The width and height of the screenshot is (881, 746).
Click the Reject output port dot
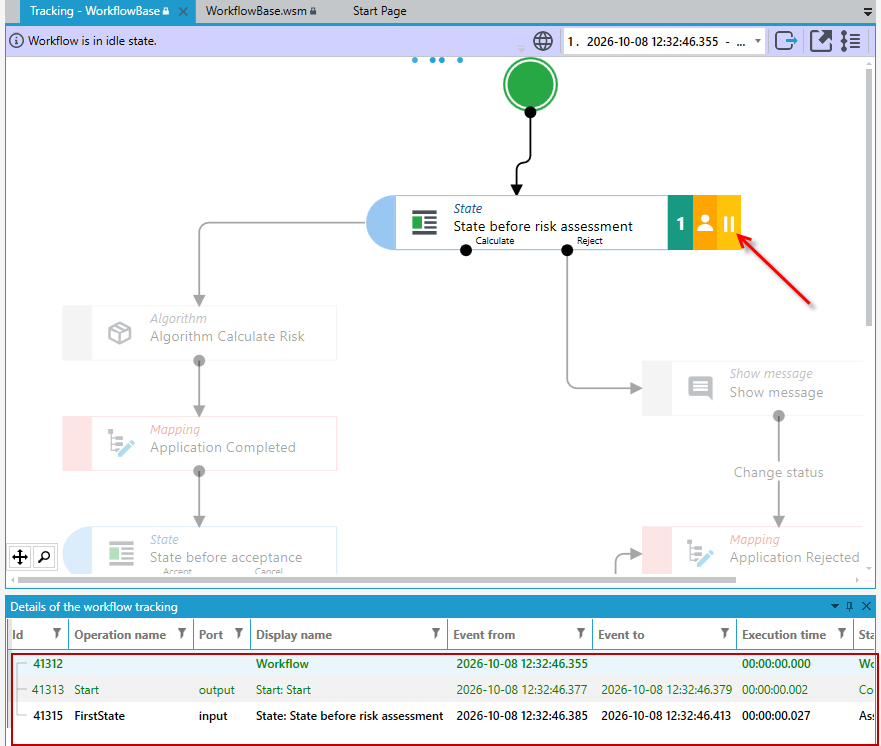click(x=567, y=250)
